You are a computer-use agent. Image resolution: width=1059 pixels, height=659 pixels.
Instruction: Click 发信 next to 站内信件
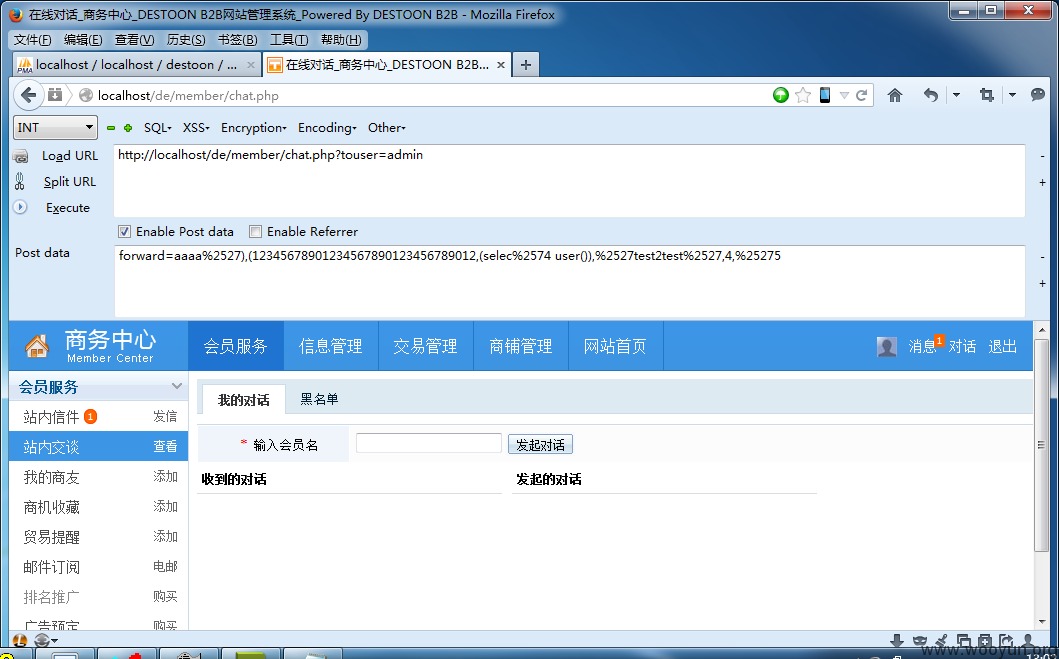pos(165,417)
